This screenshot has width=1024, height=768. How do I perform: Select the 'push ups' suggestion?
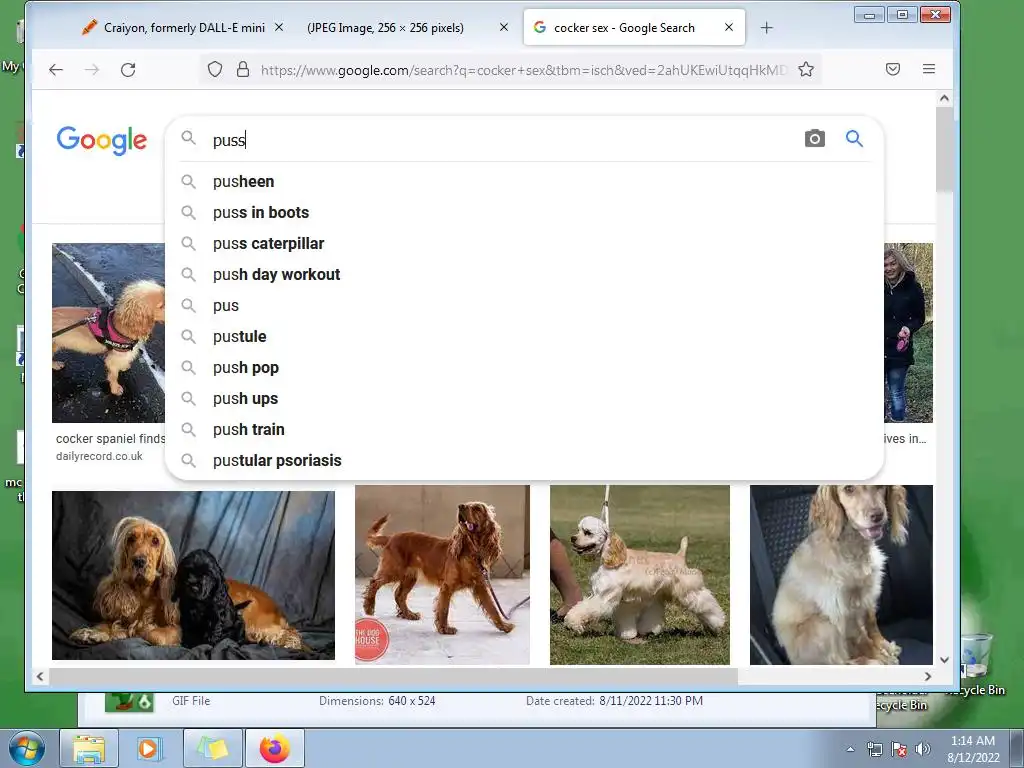524,399
